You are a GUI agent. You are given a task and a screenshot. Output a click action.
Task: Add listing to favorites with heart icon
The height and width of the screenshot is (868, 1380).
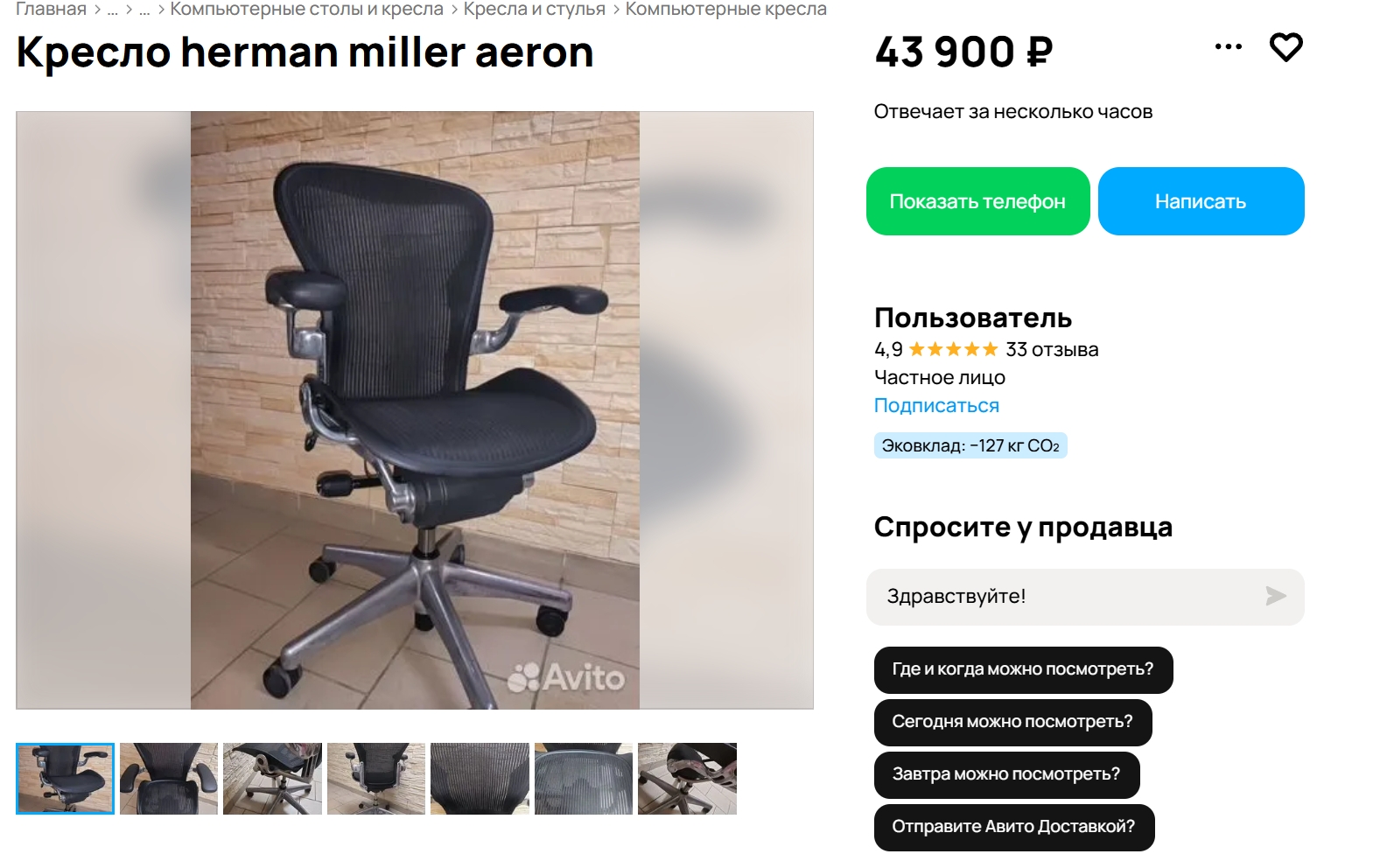pos(1285,47)
